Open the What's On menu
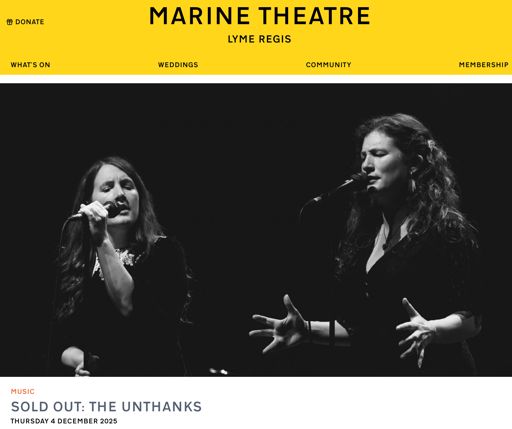 pyautogui.click(x=30, y=65)
